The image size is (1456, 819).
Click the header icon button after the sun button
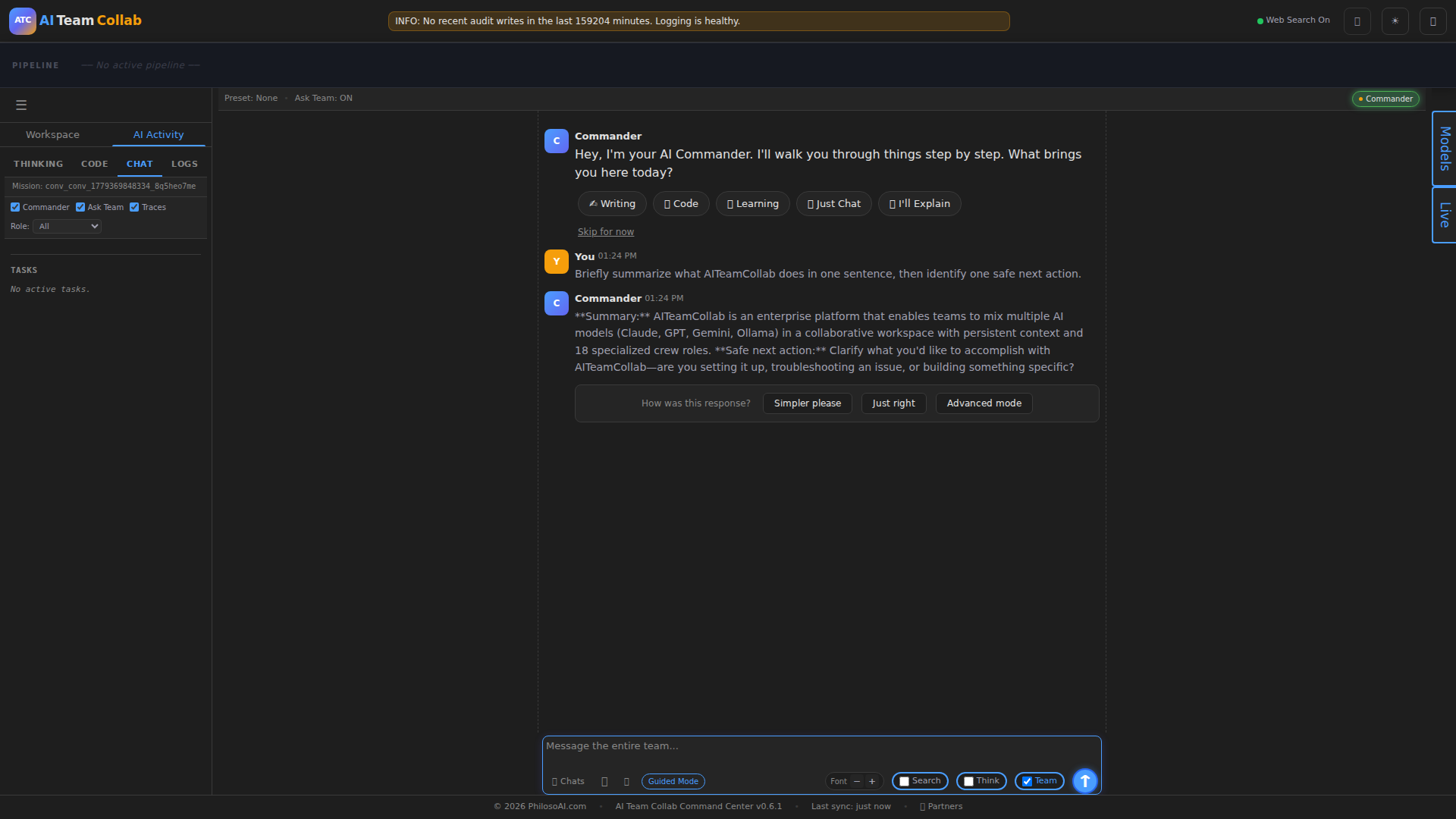(1432, 21)
